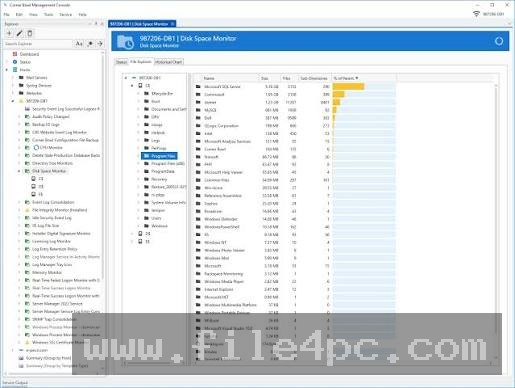Expand the Audit Policy Changed node

coord(19,117)
